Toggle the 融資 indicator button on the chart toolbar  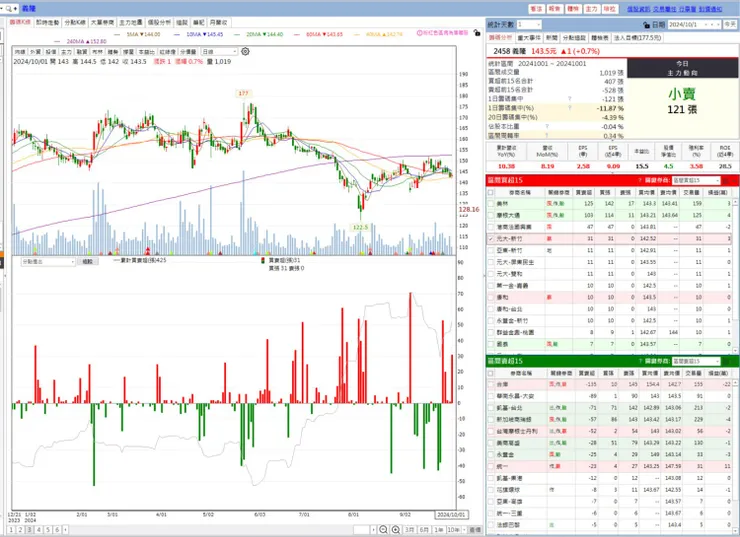(82, 51)
